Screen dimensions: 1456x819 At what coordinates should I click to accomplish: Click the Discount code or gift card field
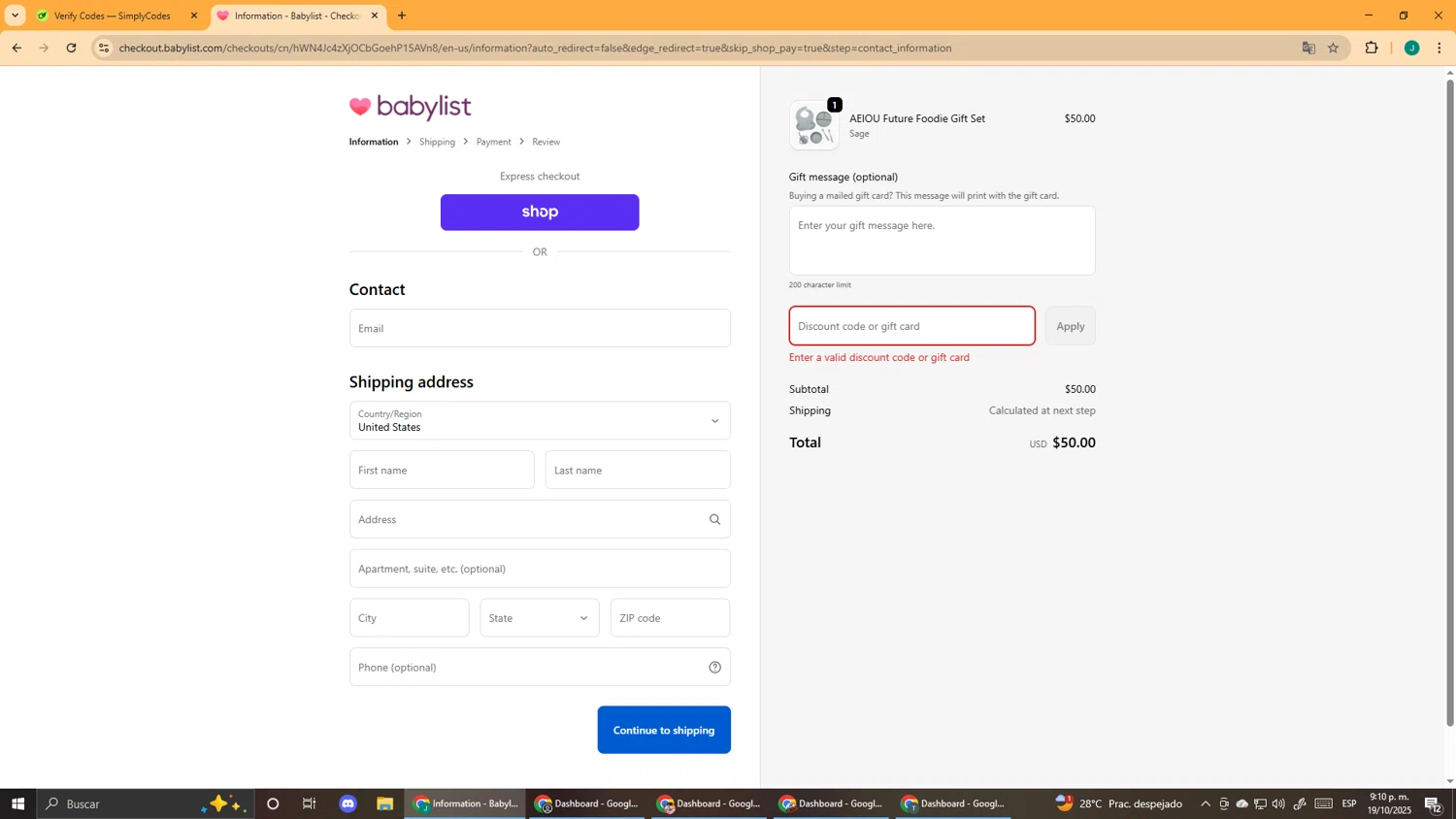[910, 326]
